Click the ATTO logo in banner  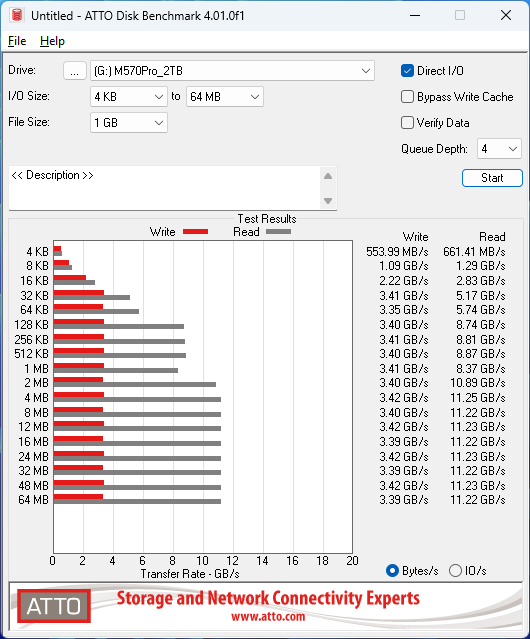click(54, 606)
